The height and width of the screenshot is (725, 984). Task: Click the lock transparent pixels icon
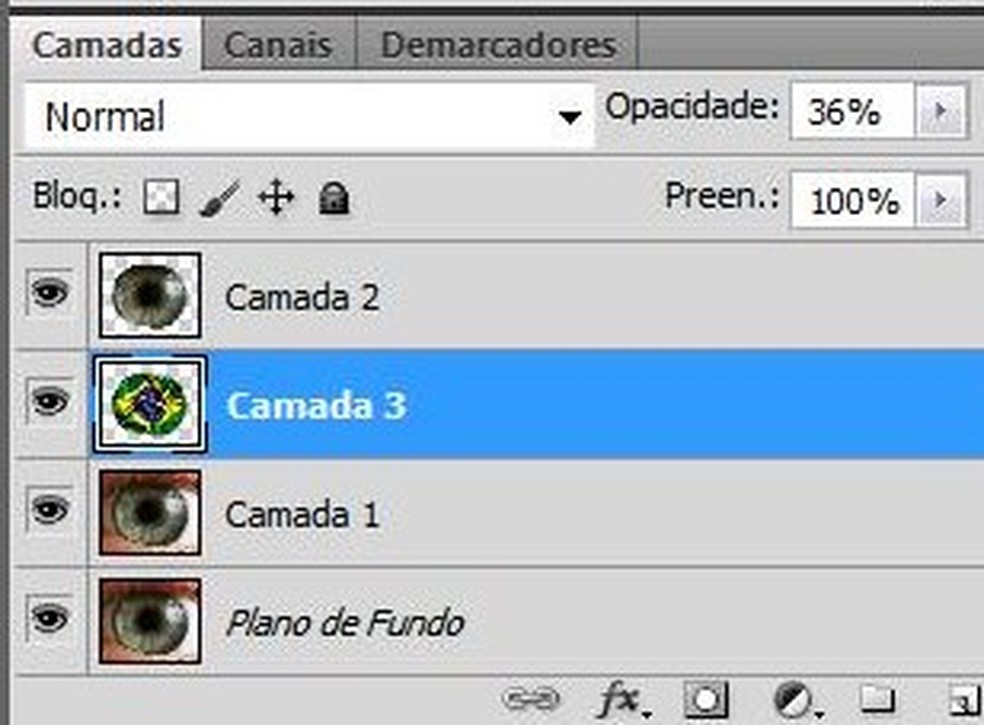[161, 197]
